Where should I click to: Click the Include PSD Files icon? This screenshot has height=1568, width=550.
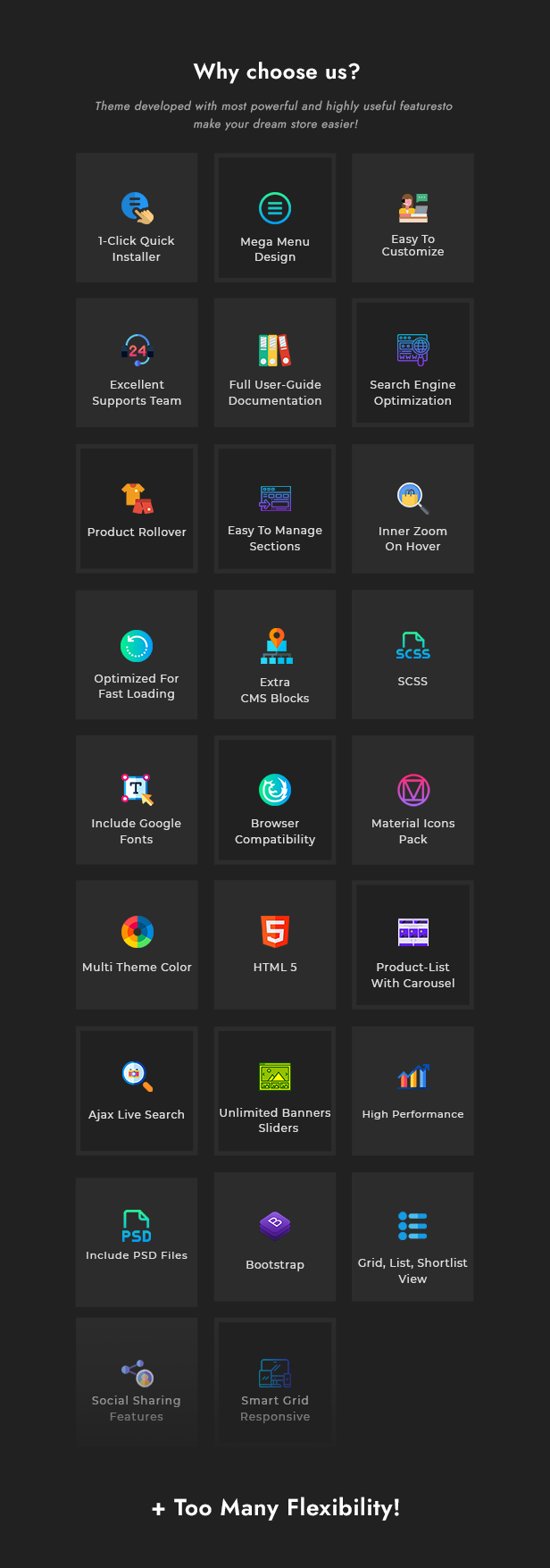click(x=137, y=1226)
